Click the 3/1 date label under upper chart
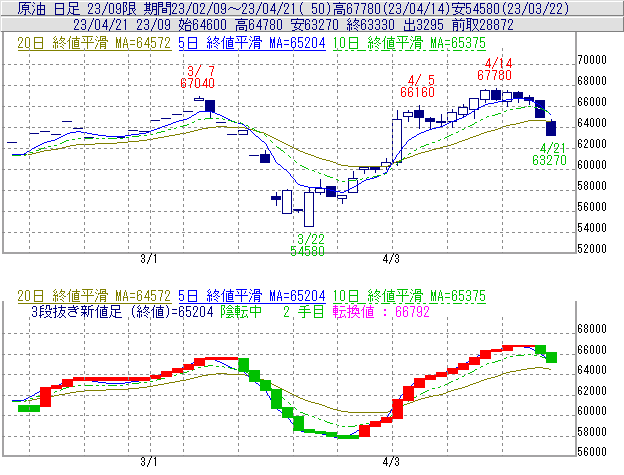Image resolution: width=624 pixels, height=475 pixels. point(149,259)
